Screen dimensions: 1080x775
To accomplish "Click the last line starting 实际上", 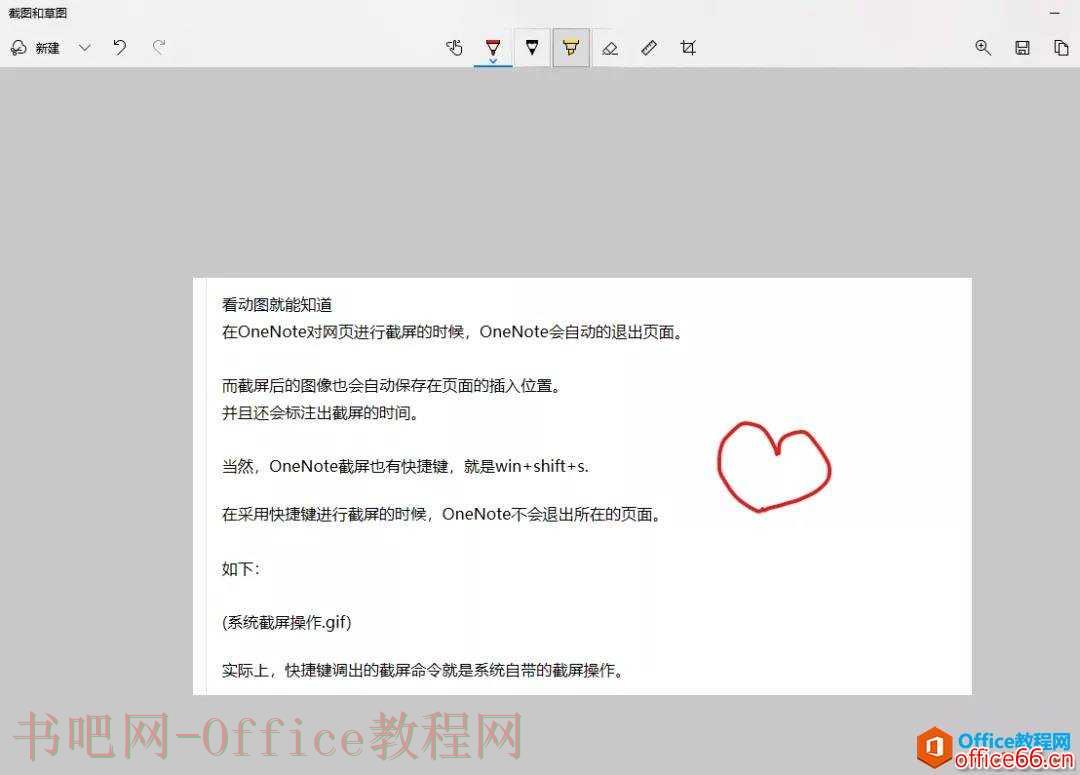I will [x=422, y=670].
